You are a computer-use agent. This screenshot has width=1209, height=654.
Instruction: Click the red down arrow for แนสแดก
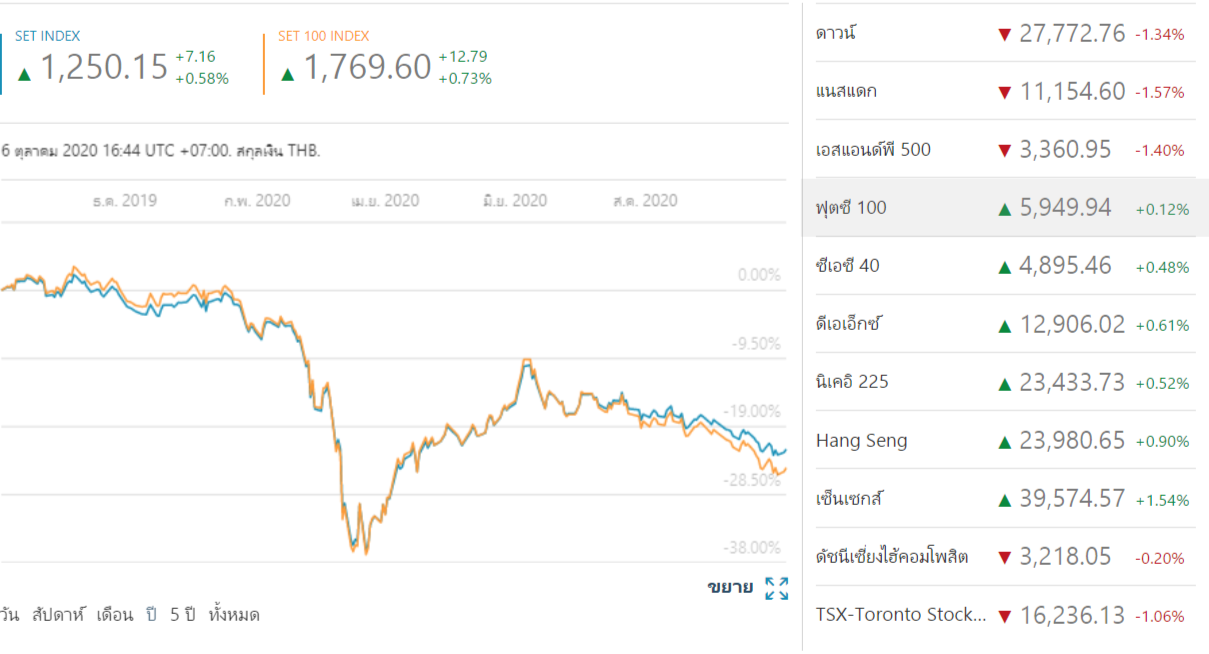(x=1004, y=93)
